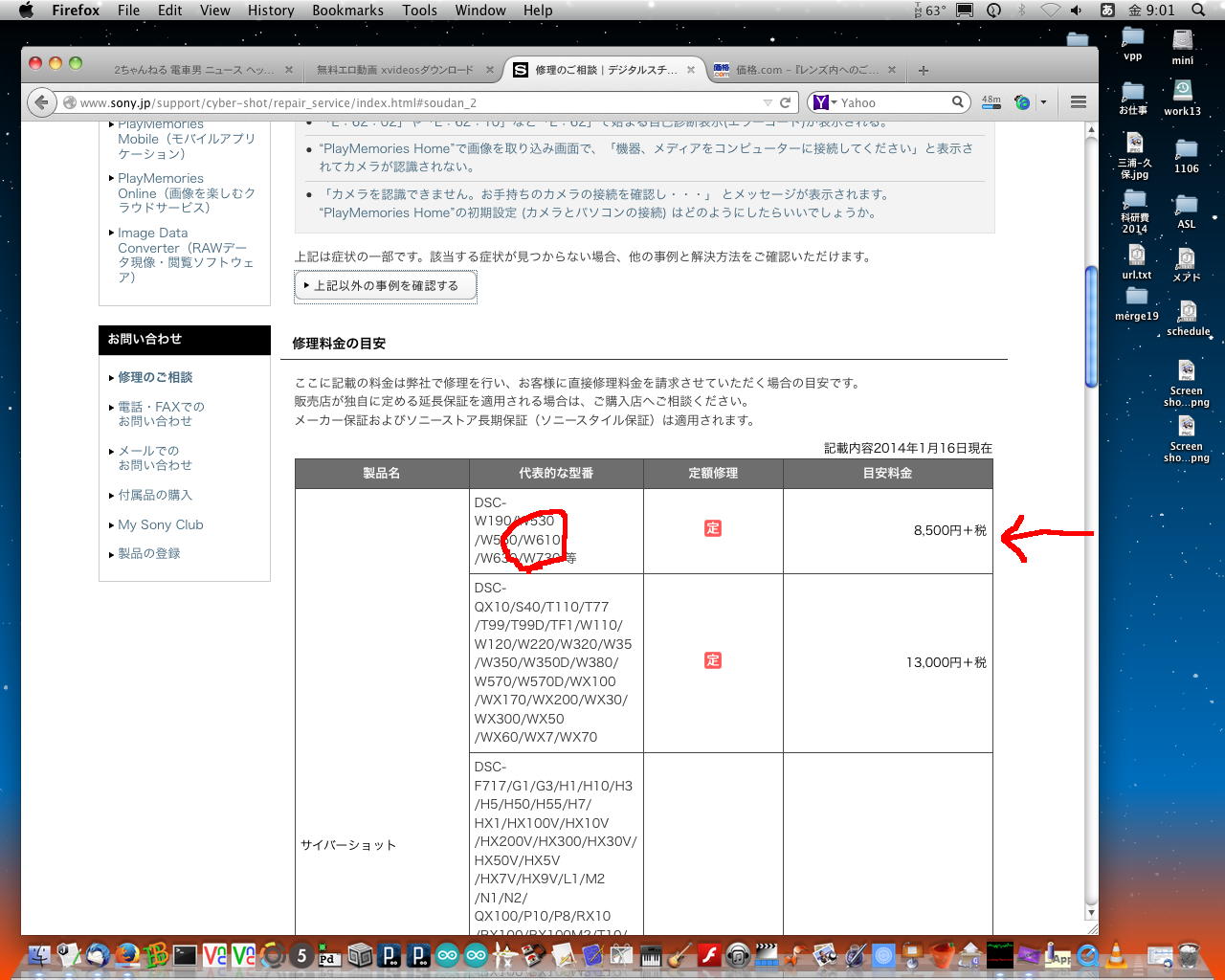The image size is (1225, 980).
Task: Open the Firefox hamburger menu
Action: point(1079,102)
